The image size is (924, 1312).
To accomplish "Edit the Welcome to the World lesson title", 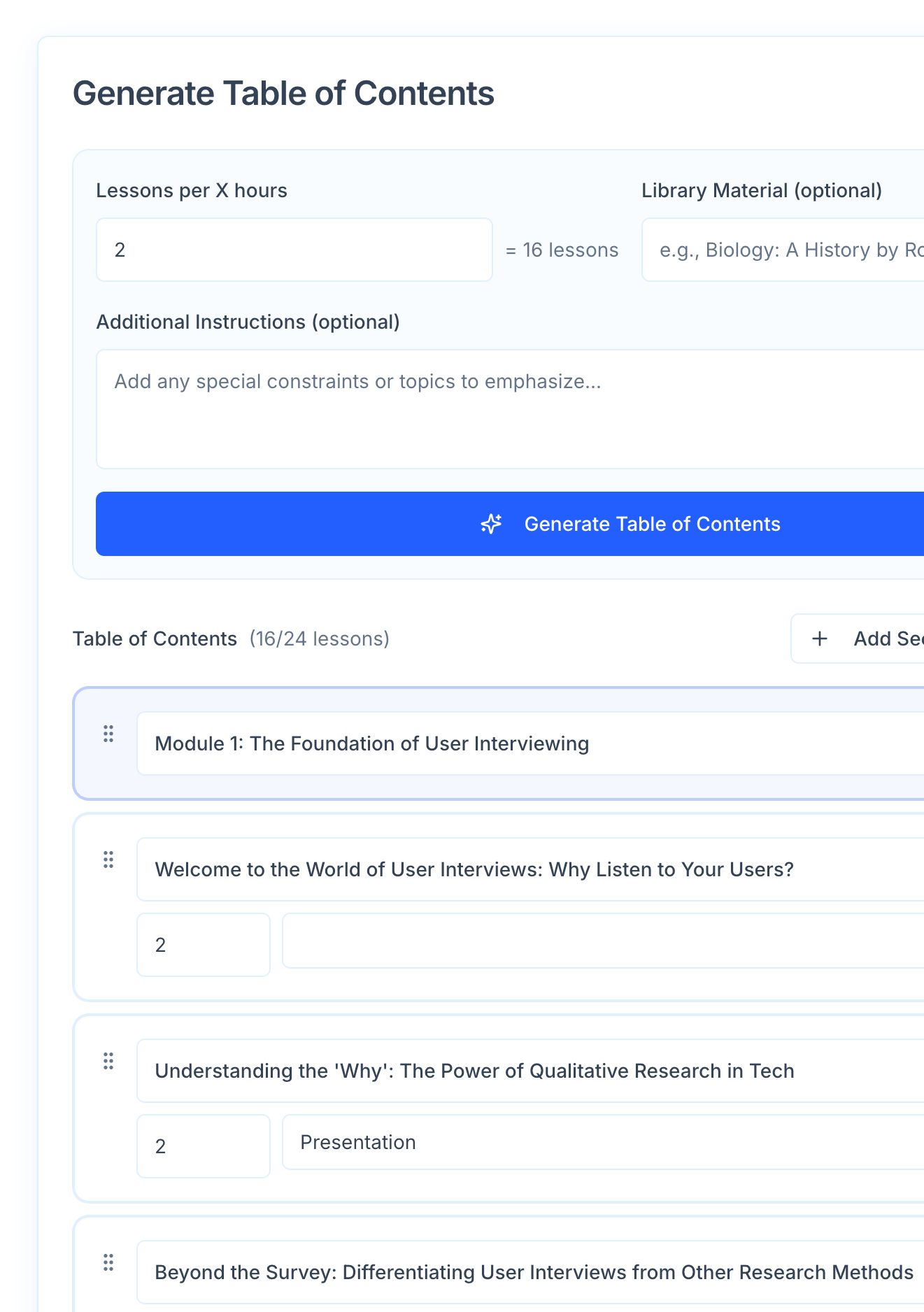I will 532,869.
